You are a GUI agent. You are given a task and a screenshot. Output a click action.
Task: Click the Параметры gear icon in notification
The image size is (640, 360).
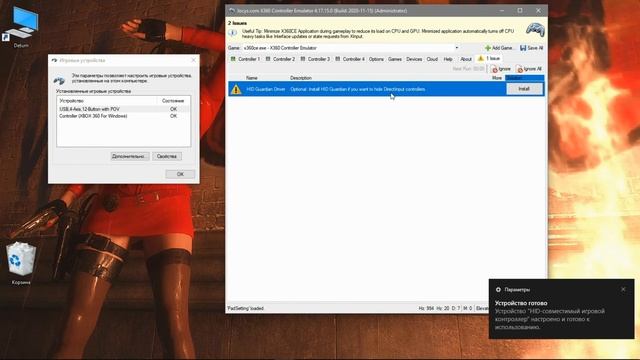(x=498, y=289)
